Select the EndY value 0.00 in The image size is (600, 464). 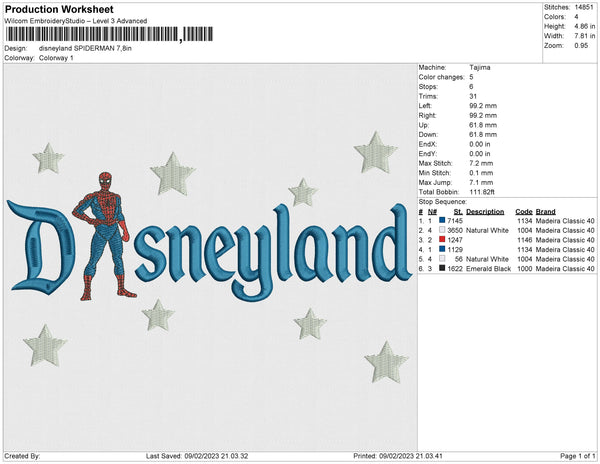pos(480,154)
